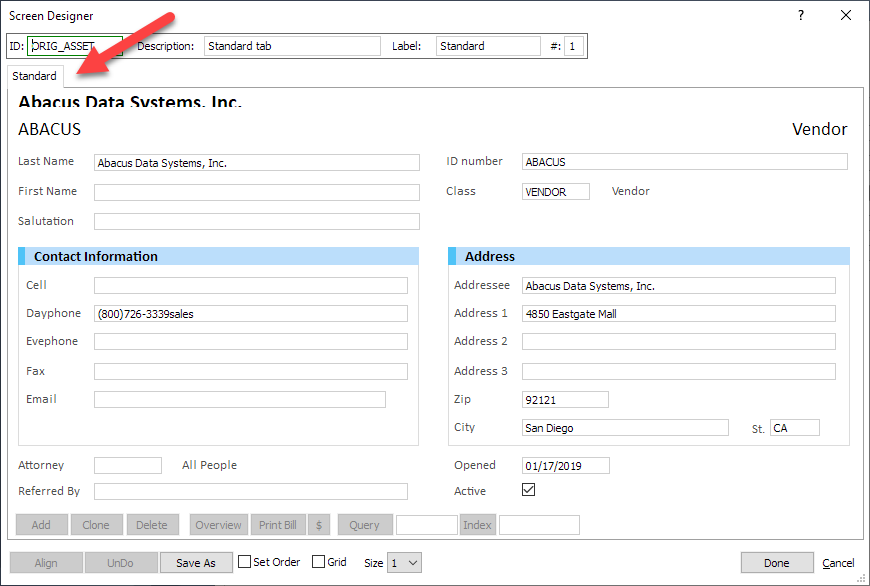Select the Contact Information section header
The width and height of the screenshot is (870, 586).
coord(219,256)
